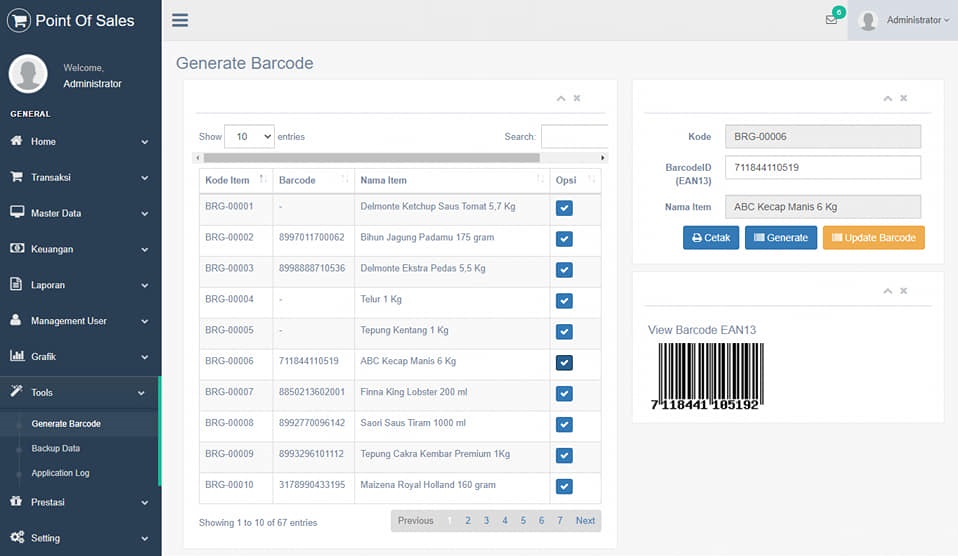Expand the Keuangan menu chevron
The width and height of the screenshot is (958, 556).
tap(145, 249)
